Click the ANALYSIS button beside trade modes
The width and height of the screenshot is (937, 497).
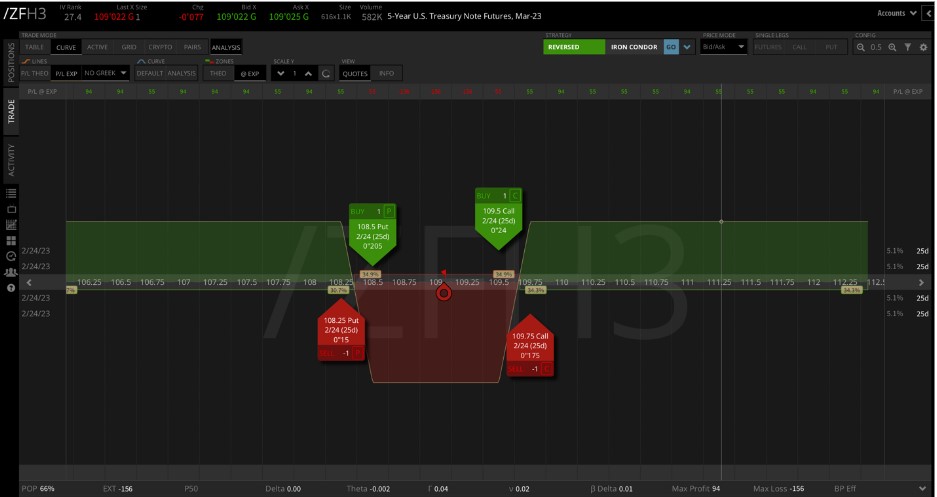coord(226,47)
